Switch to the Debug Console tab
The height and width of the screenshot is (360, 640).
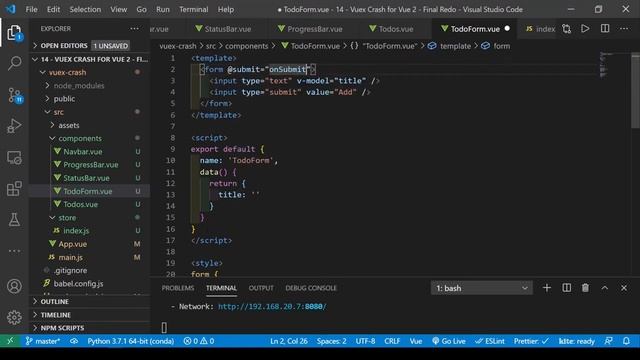pyautogui.click(x=311, y=288)
